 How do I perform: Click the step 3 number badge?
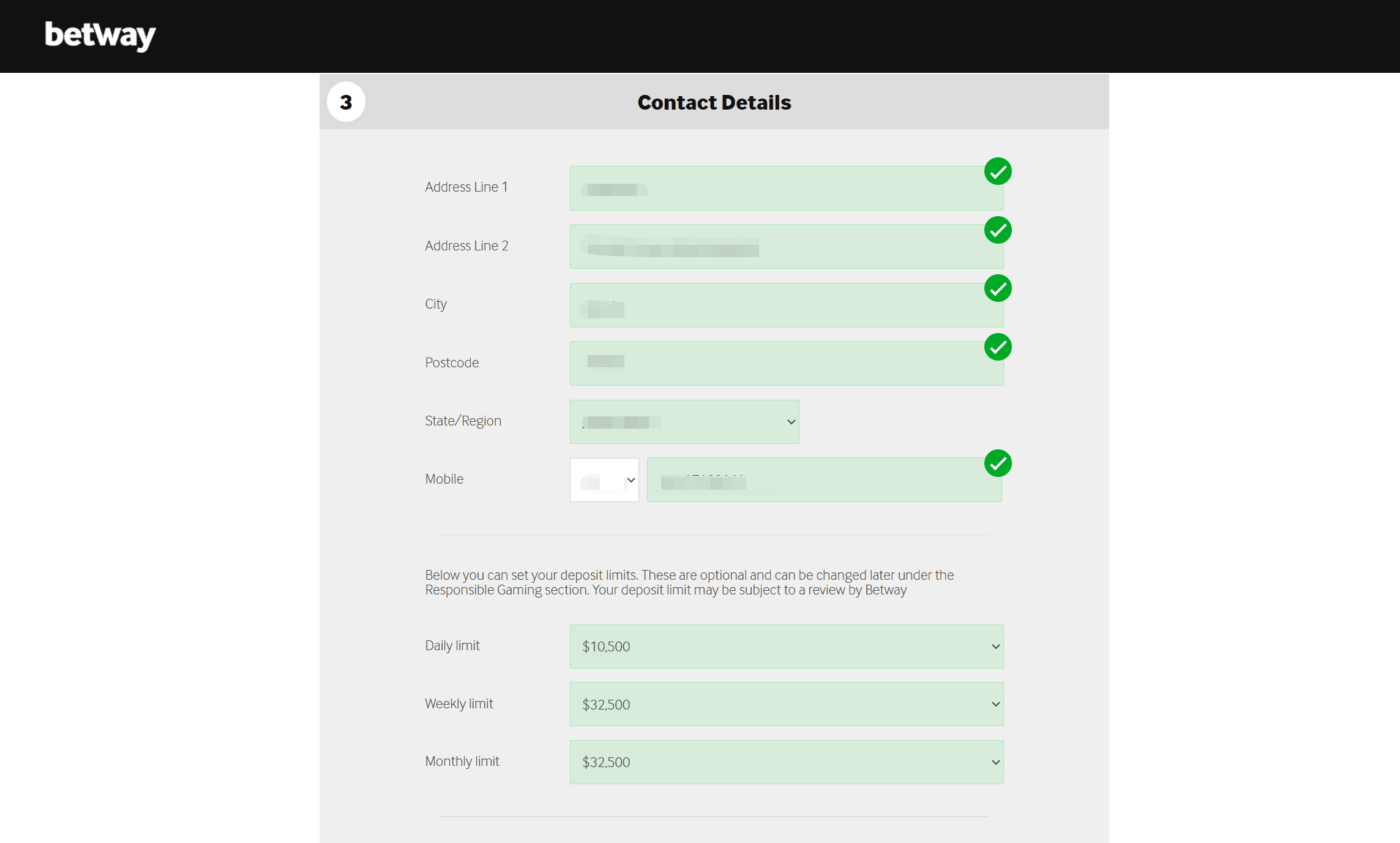click(x=346, y=102)
